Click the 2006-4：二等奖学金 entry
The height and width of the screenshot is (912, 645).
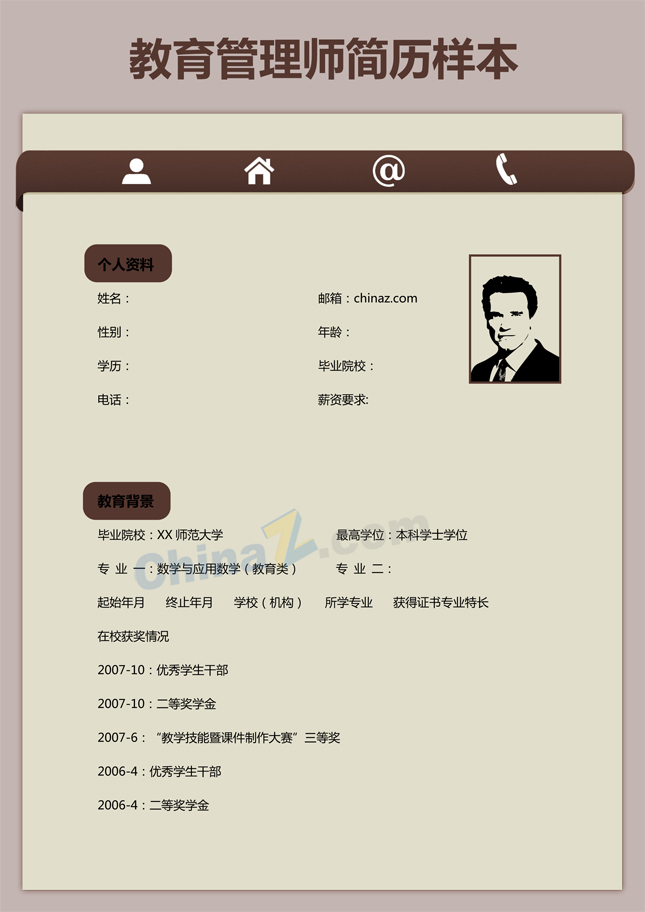(153, 805)
